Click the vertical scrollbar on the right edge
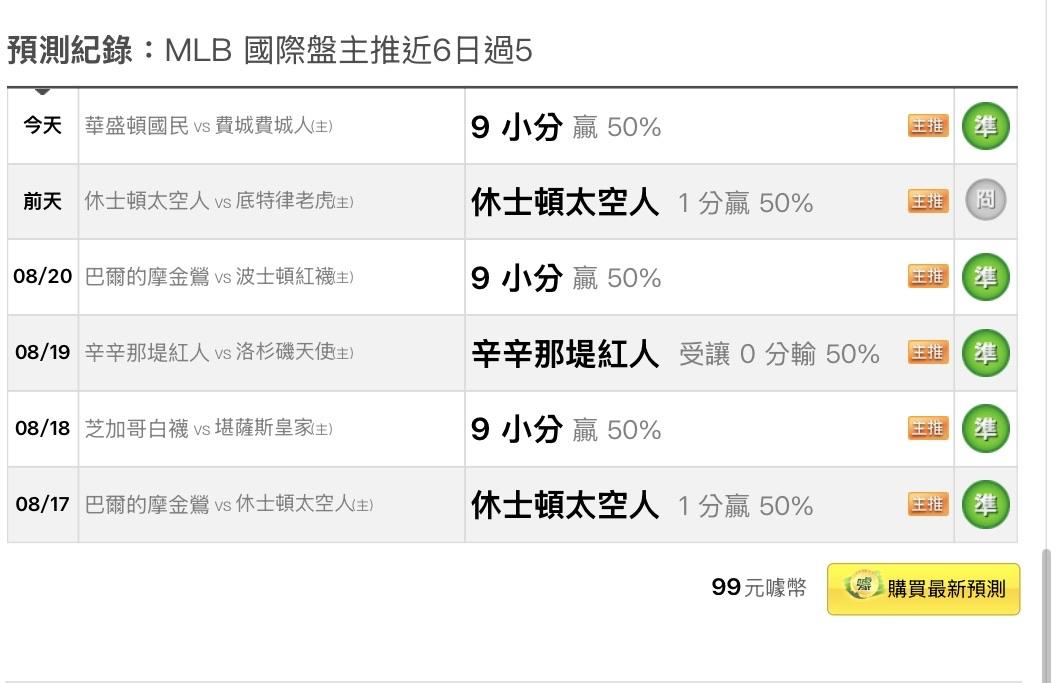 [1046, 615]
